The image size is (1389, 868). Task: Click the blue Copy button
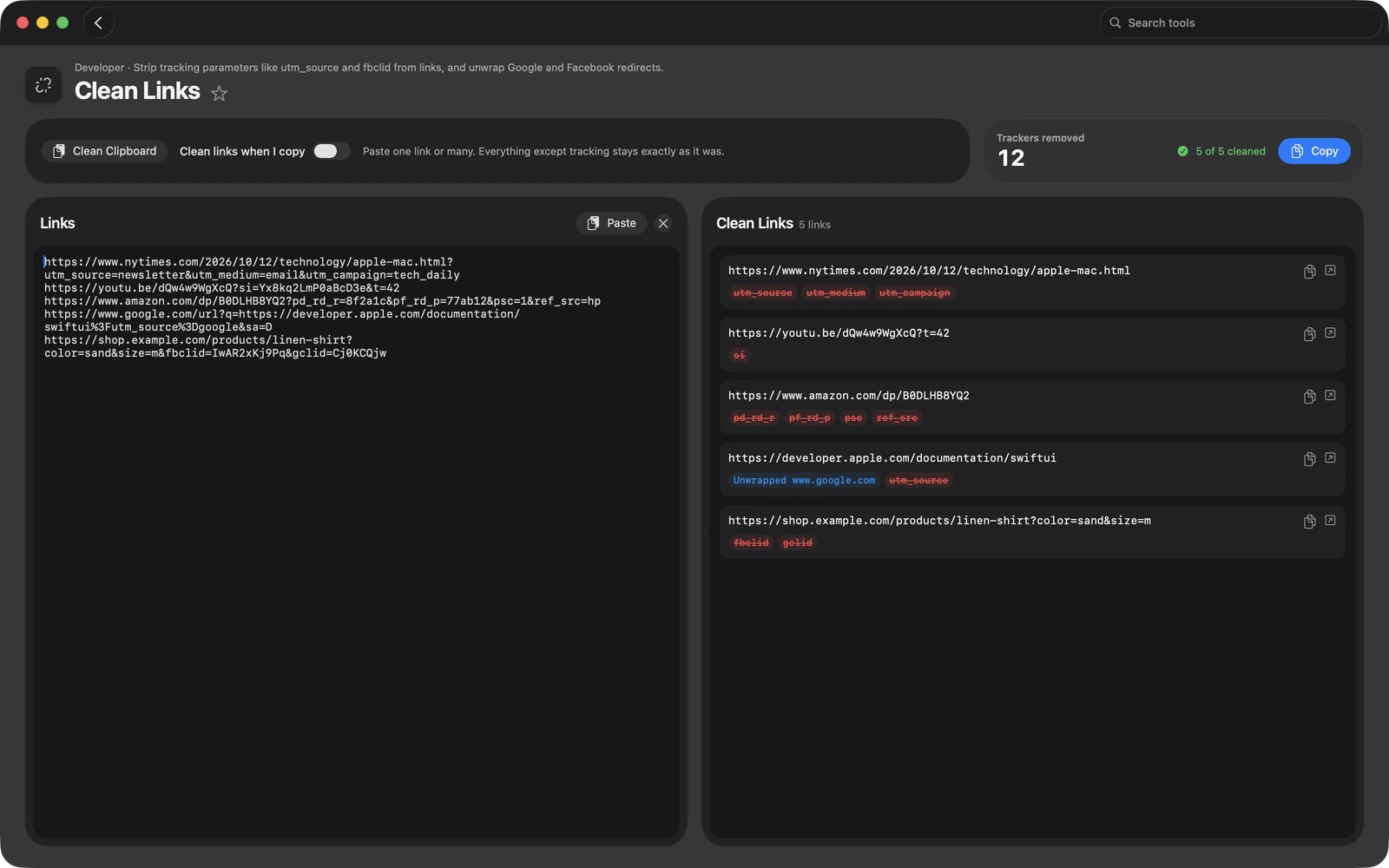coord(1313,151)
